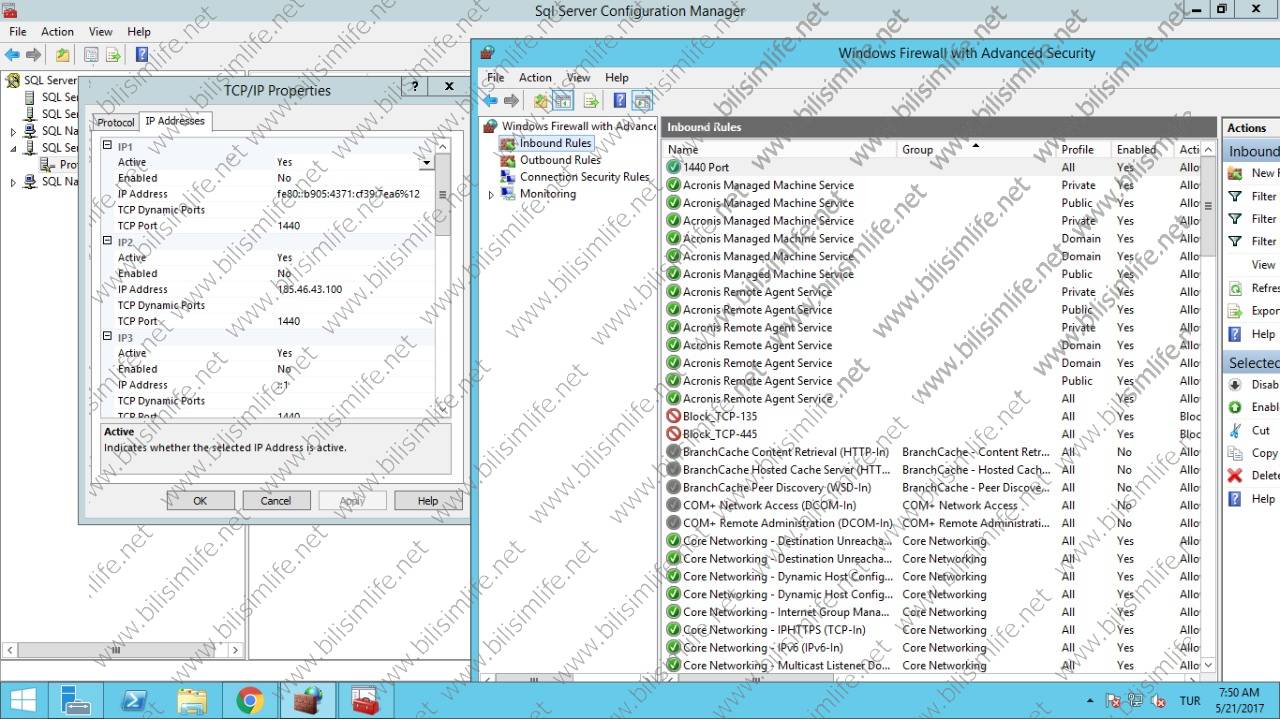Click Back arrow in SQL Configuration Manager toolbar
This screenshot has height=719, width=1280.
[x=12, y=55]
